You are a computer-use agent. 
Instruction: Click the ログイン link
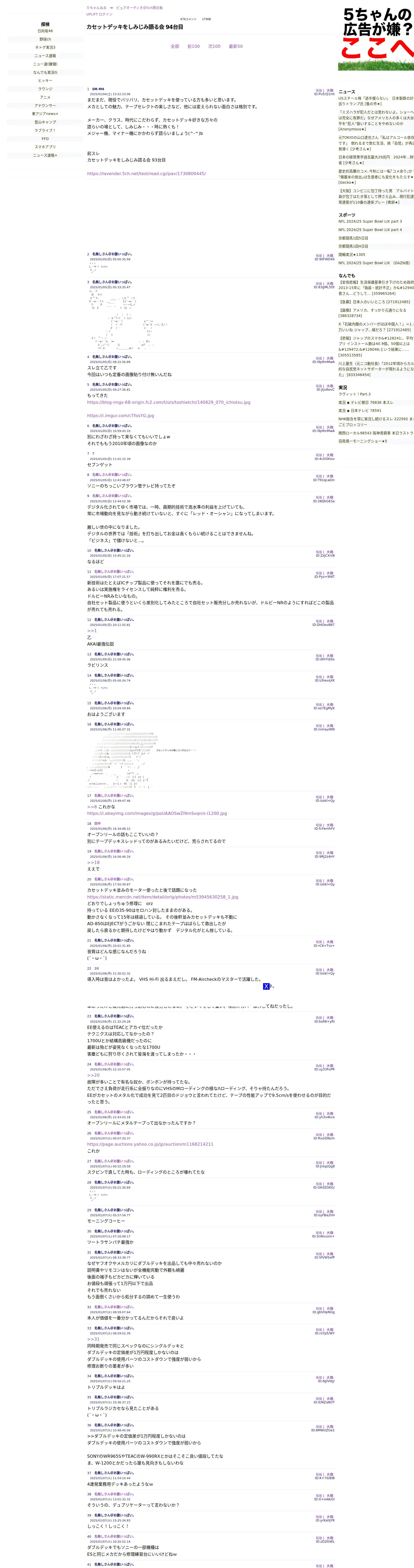[x=105, y=14]
